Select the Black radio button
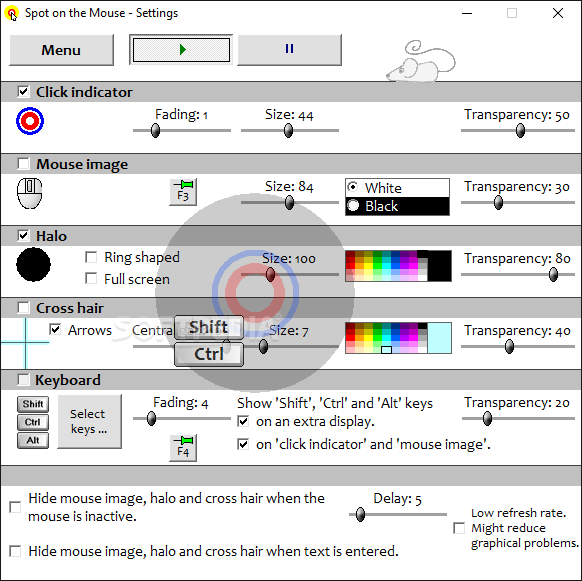582x581 pixels. coord(353,205)
